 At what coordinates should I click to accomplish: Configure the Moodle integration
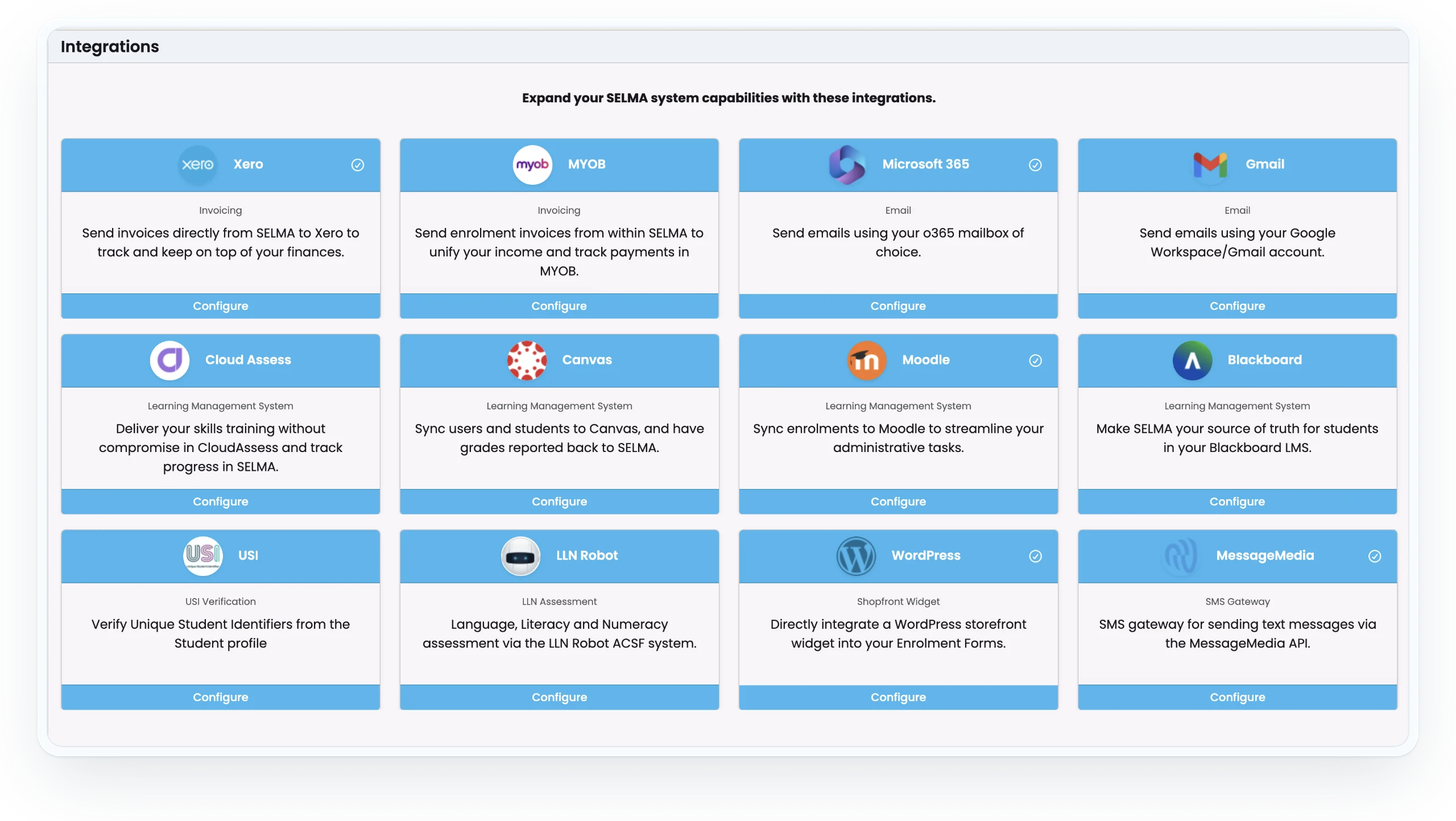[898, 501]
